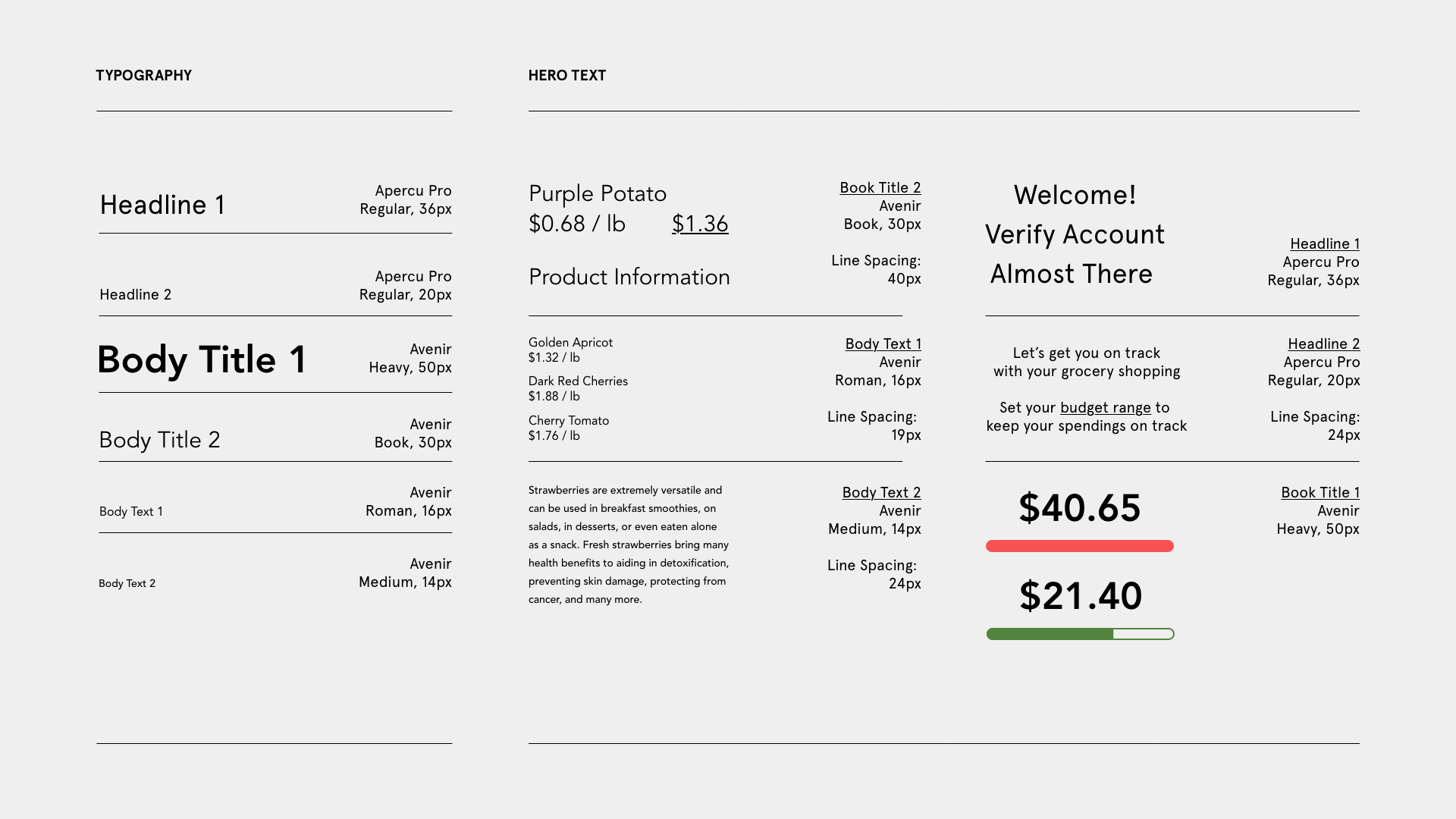1456x819 pixels.
Task: Click the HERO TEXT section heading
Action: 566,76
